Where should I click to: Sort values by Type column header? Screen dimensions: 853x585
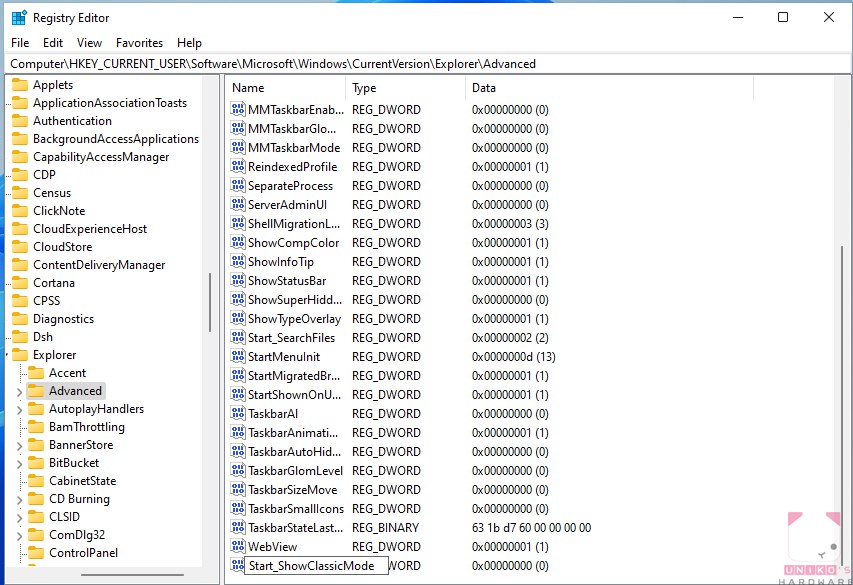(406, 88)
